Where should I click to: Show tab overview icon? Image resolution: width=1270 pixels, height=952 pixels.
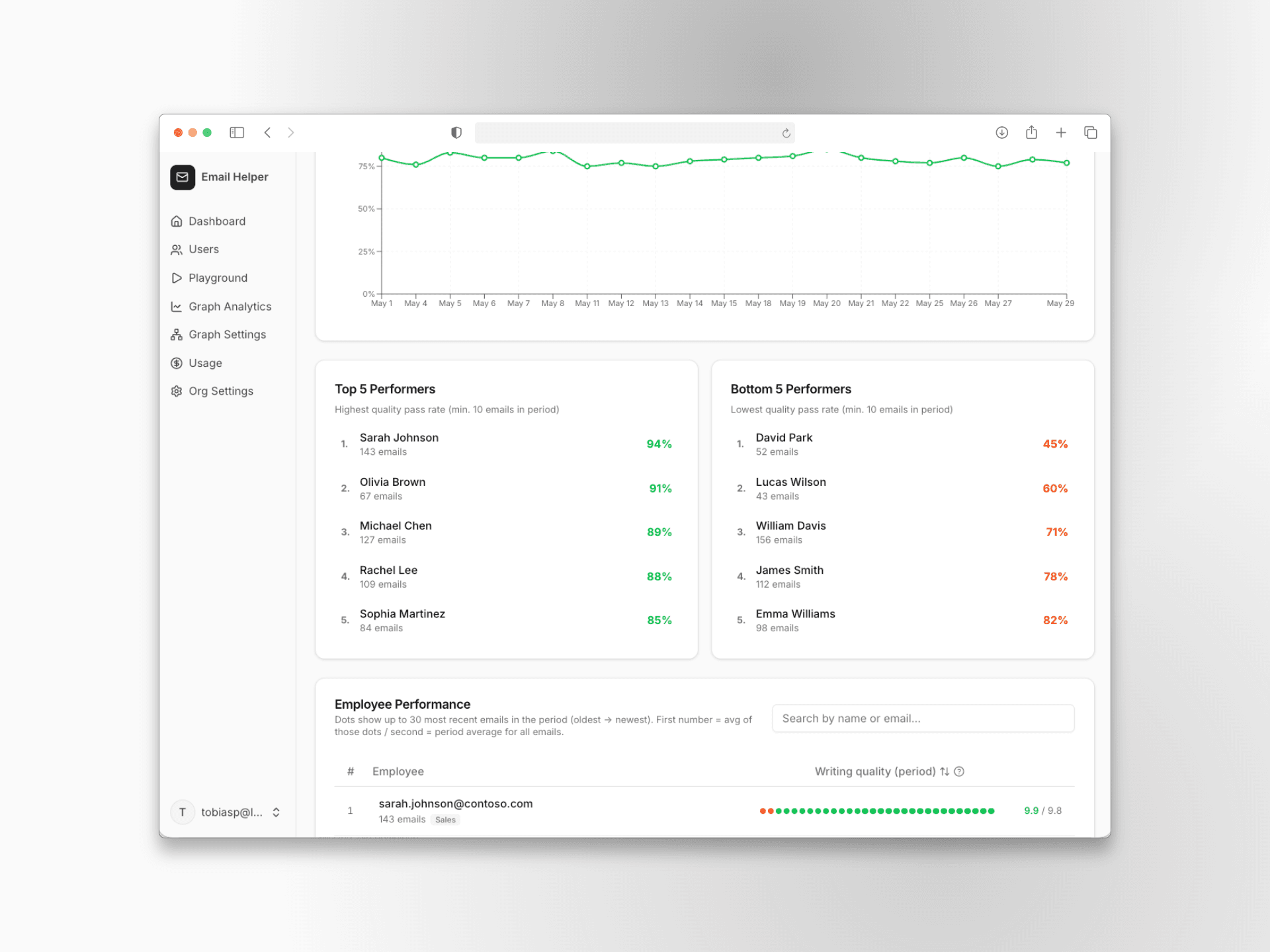pos(1091,133)
